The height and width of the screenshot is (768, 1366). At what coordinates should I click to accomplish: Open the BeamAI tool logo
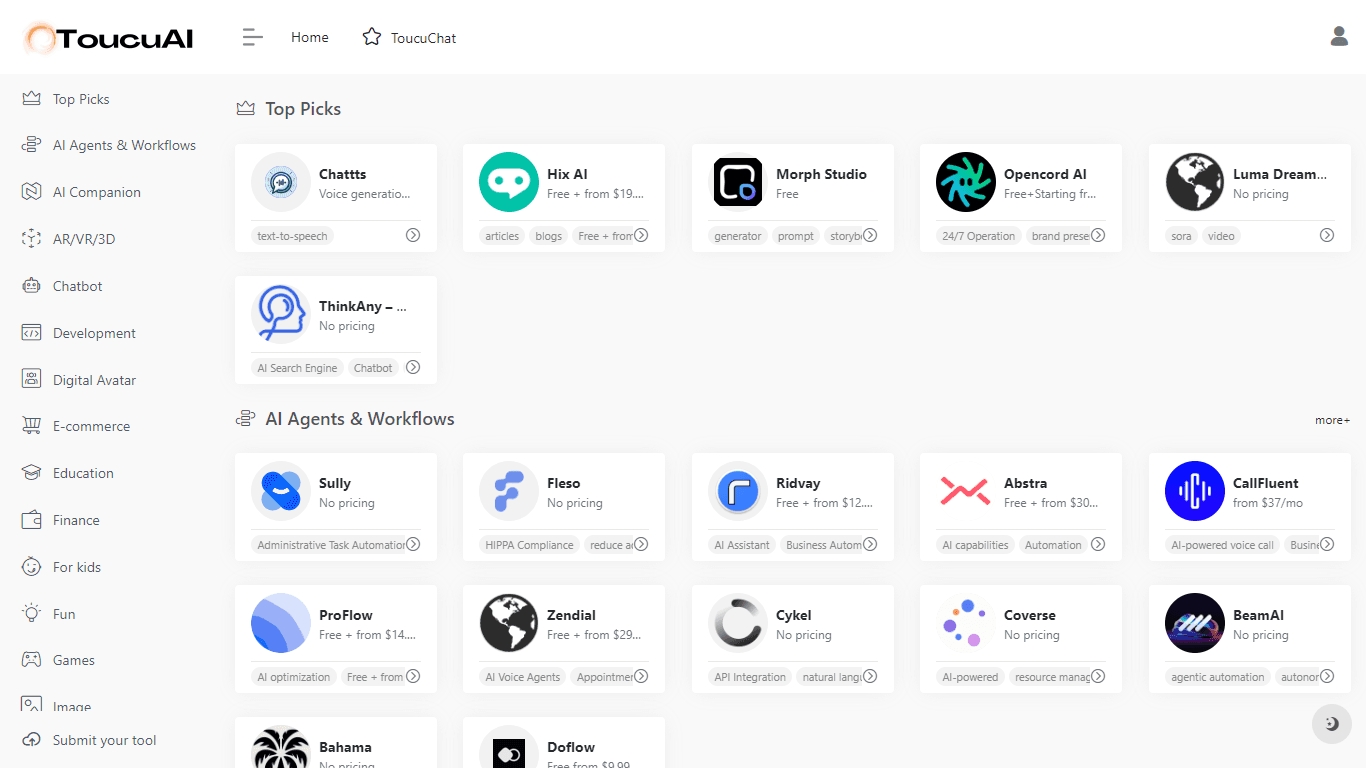[1195, 623]
